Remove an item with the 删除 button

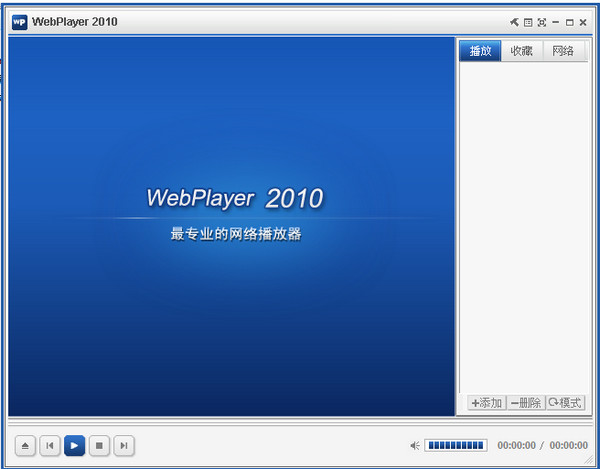tap(526, 403)
